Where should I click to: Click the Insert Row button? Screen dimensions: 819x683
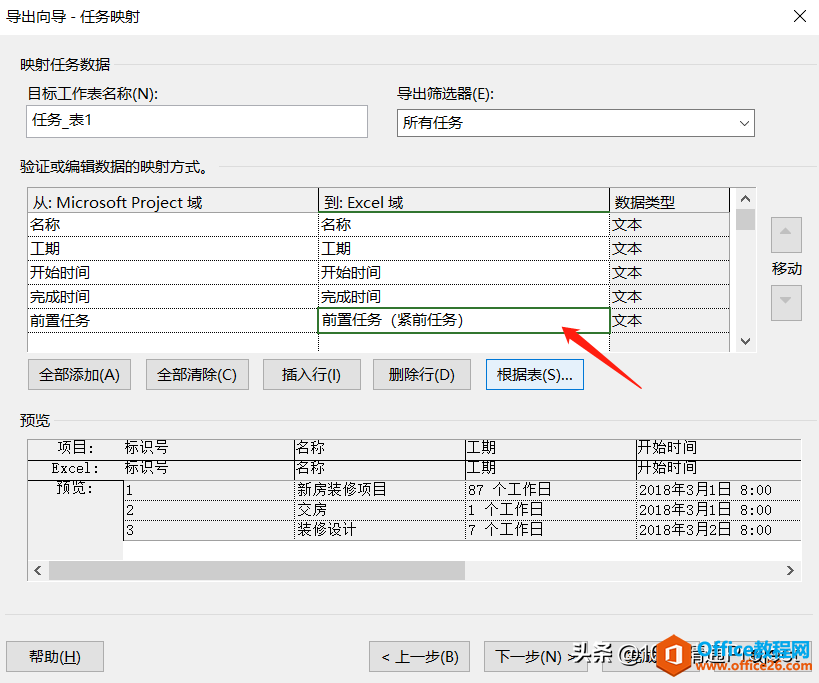pos(311,375)
